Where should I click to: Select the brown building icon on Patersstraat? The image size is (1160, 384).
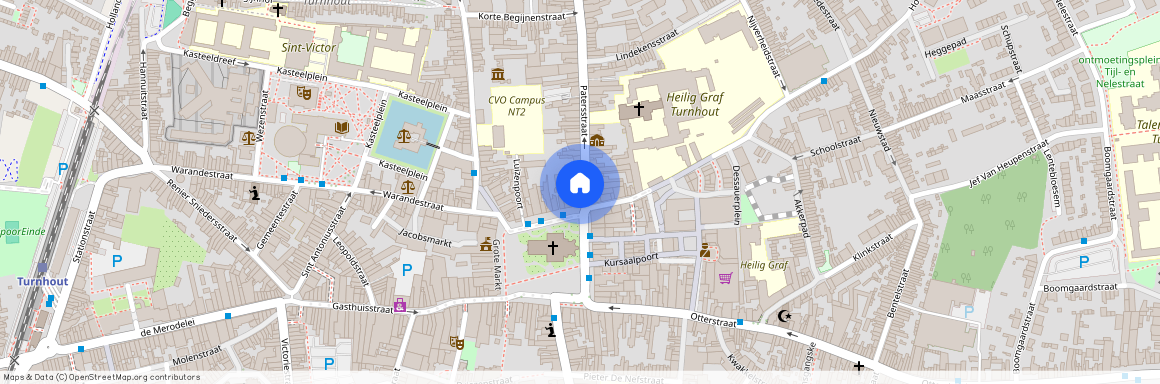tap(596, 141)
